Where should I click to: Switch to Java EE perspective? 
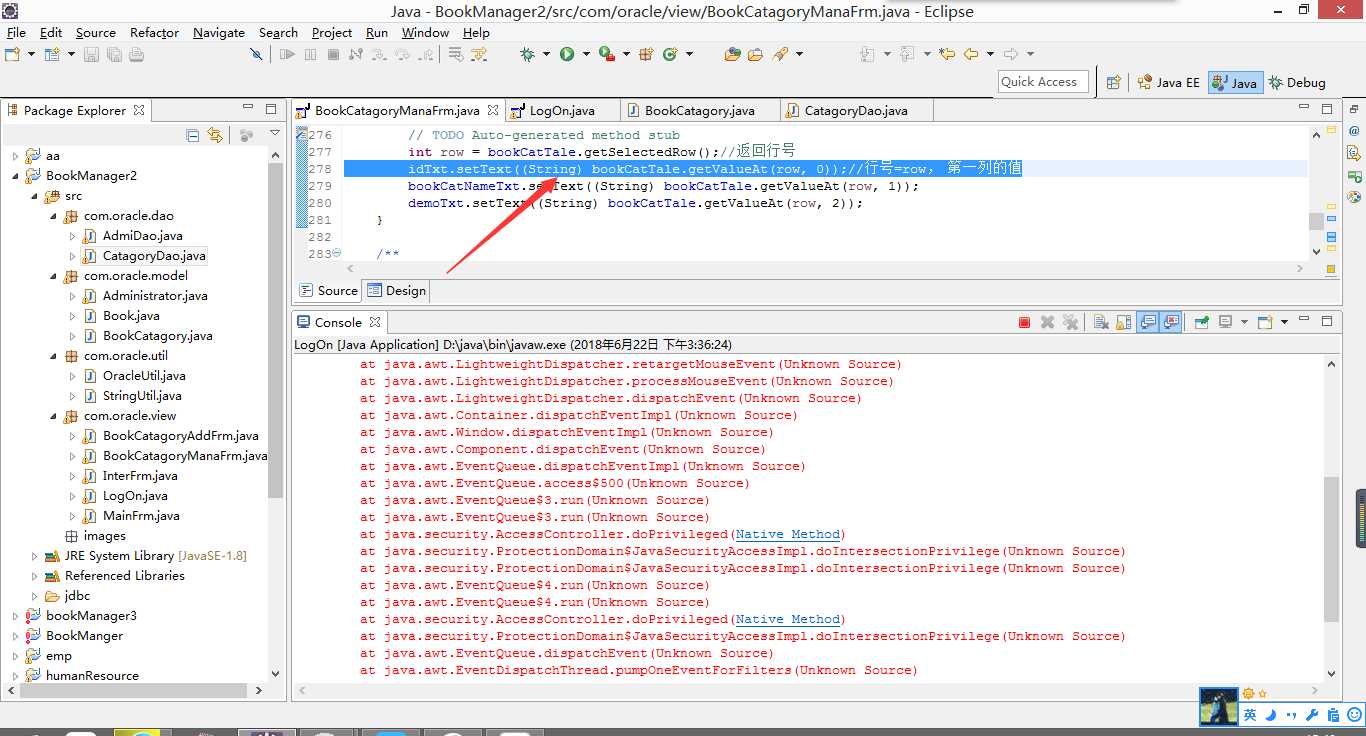pyautogui.click(x=1167, y=82)
